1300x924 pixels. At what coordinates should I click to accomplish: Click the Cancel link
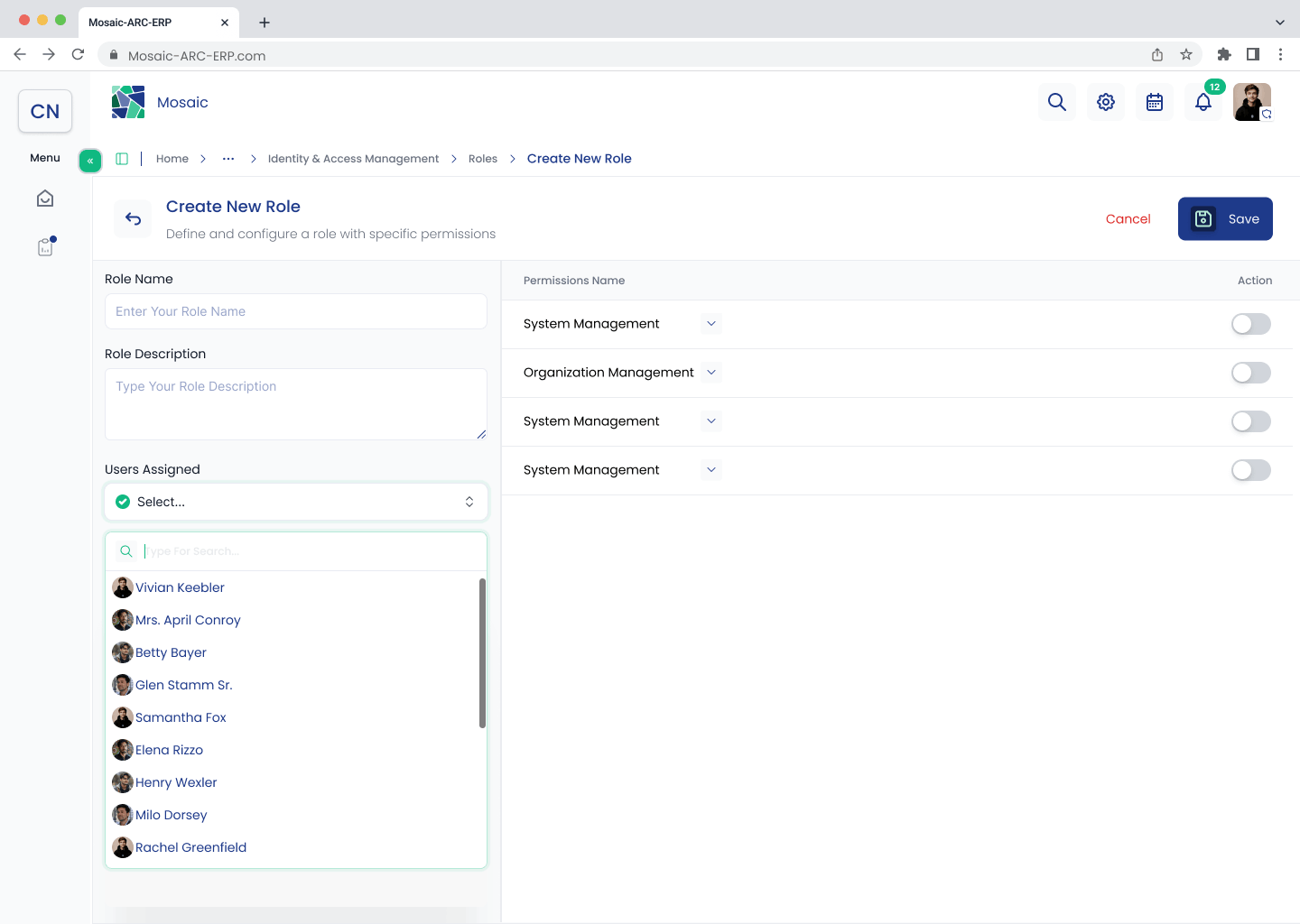coord(1128,218)
